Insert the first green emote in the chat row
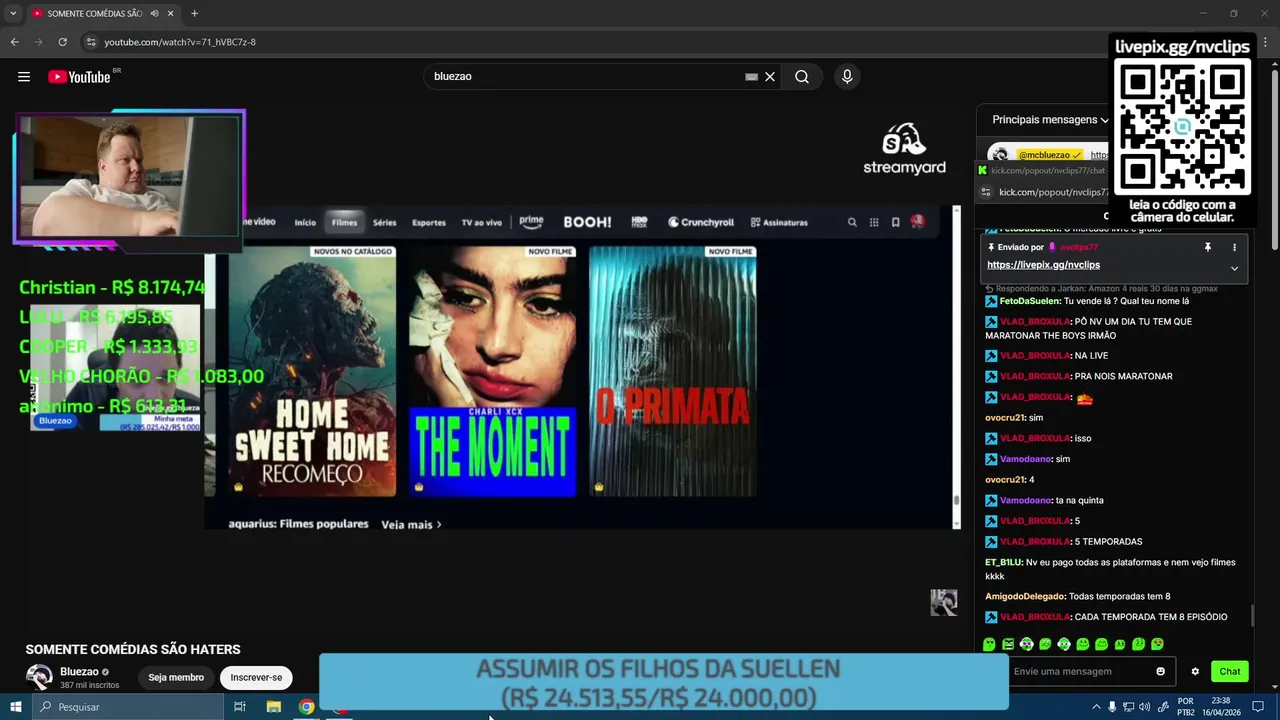The width and height of the screenshot is (1280, 720). (989, 644)
